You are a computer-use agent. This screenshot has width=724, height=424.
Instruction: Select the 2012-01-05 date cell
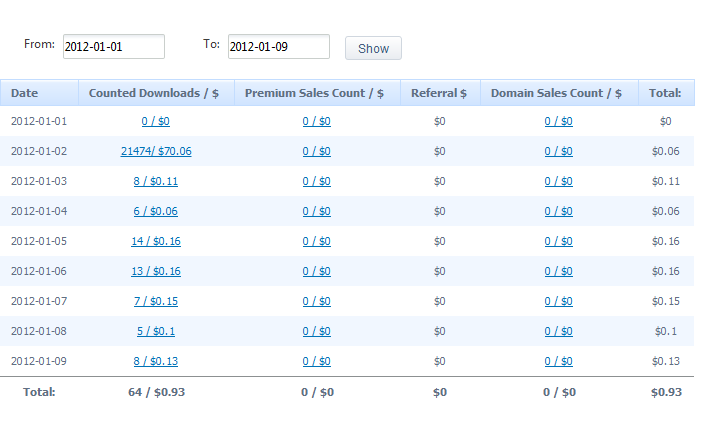39,241
